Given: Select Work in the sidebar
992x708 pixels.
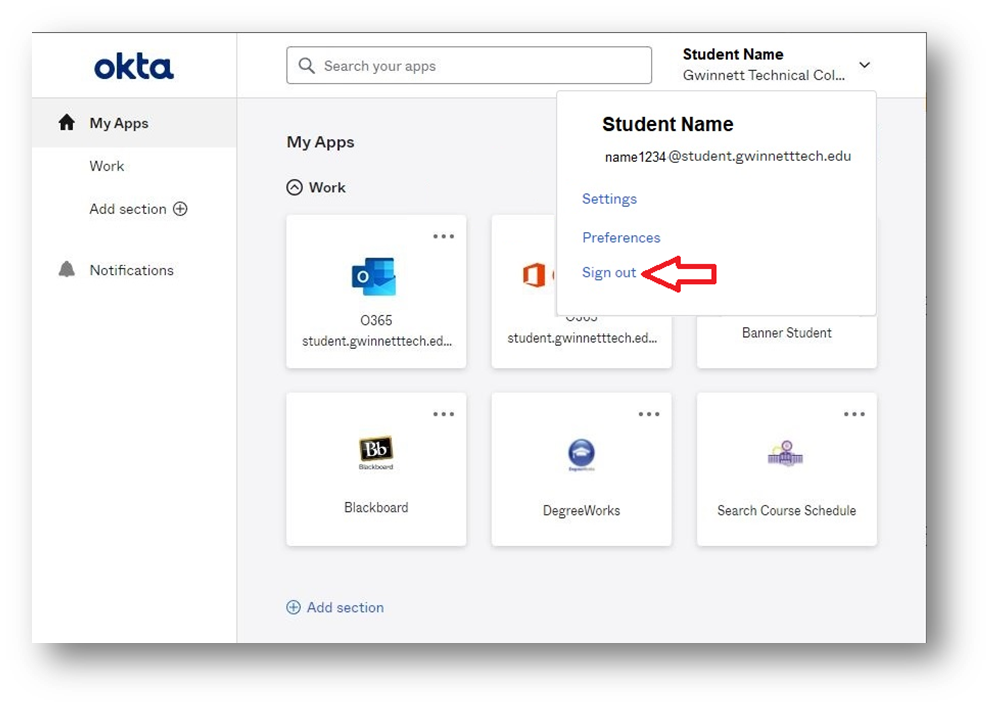Looking at the screenshot, I should pyautogui.click(x=107, y=166).
